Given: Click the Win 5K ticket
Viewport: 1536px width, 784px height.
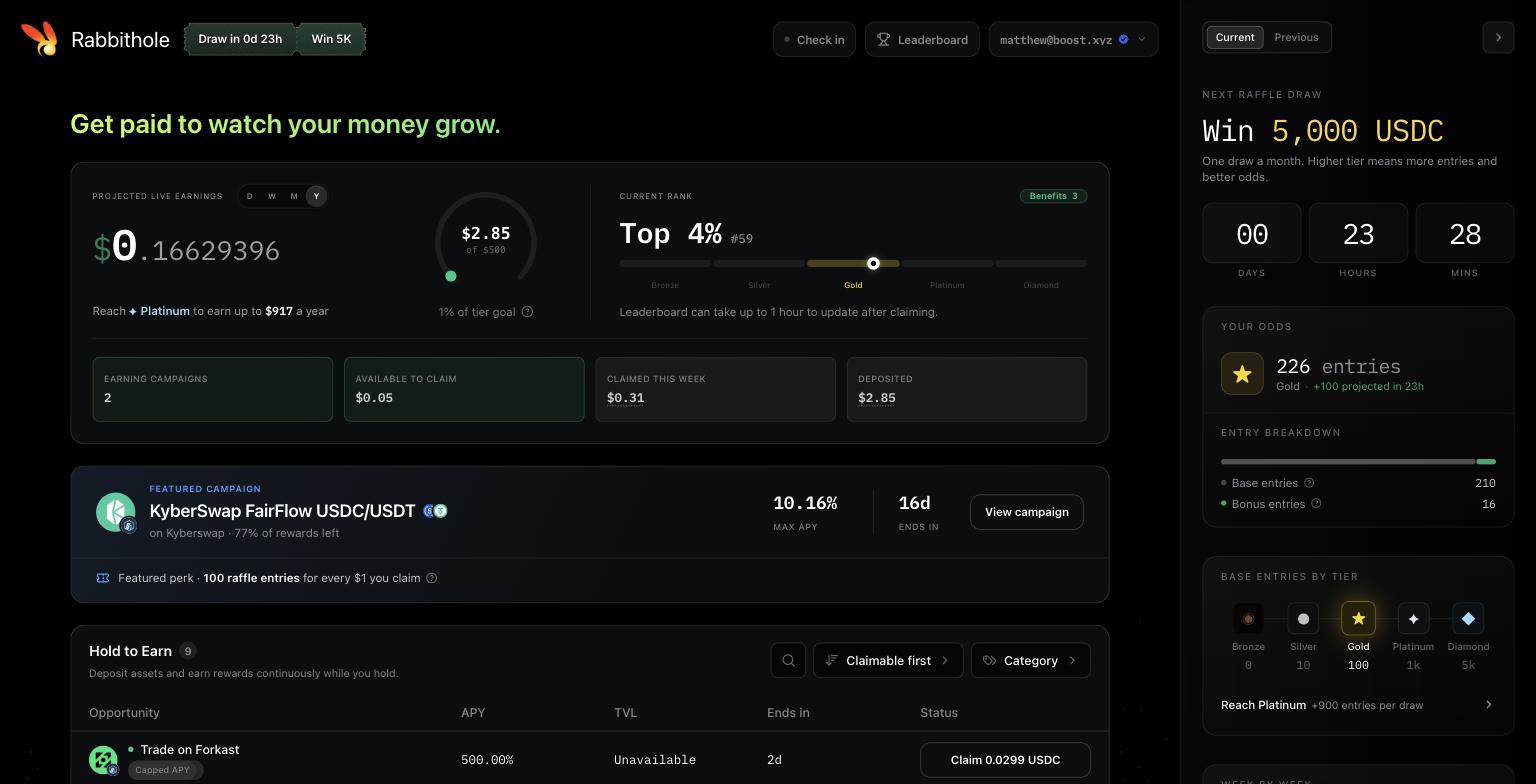Looking at the screenshot, I should click(331, 39).
